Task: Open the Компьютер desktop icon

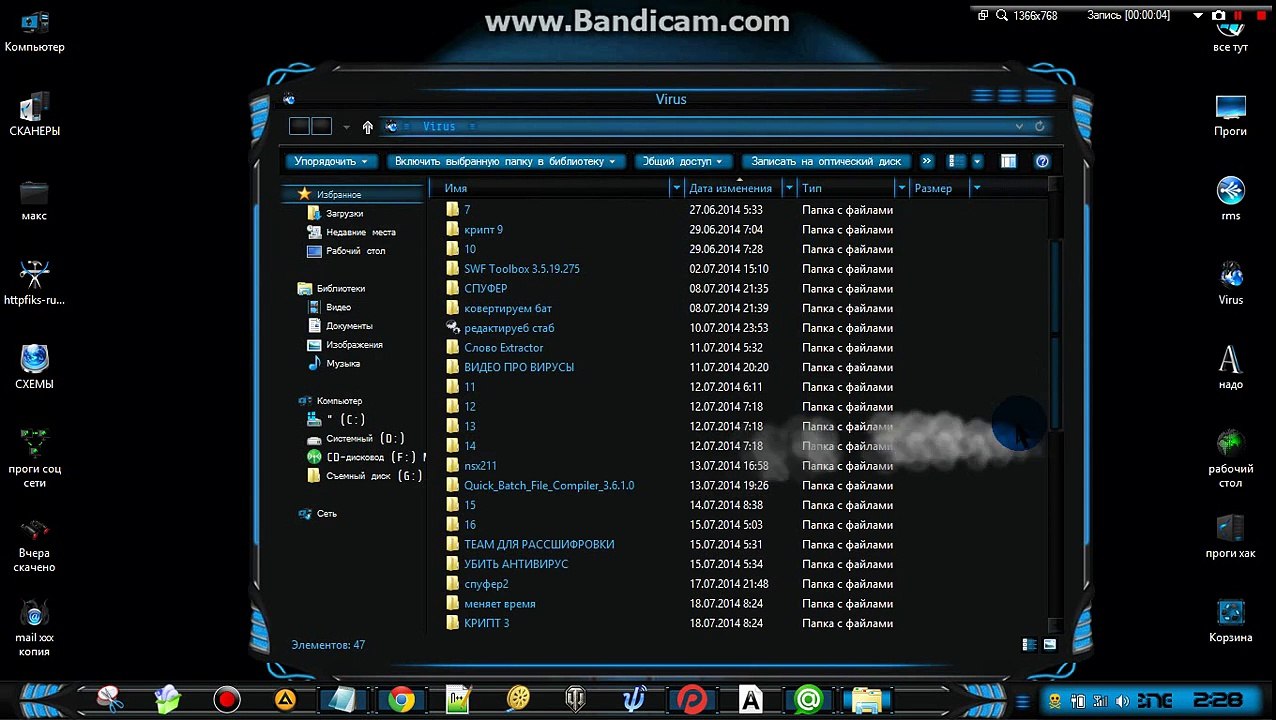Action: pos(34,30)
